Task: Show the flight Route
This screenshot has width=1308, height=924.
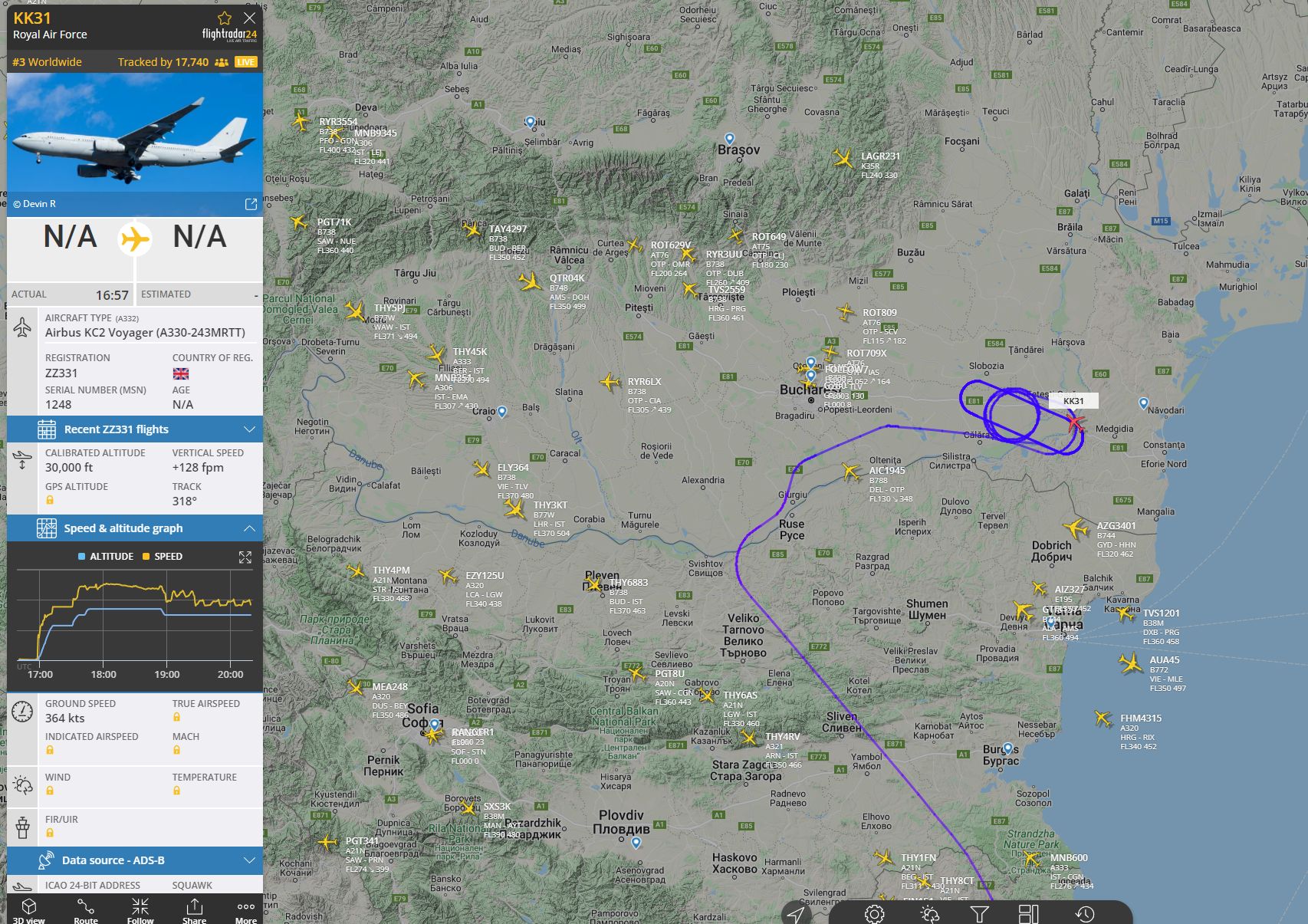Action: coord(86,911)
